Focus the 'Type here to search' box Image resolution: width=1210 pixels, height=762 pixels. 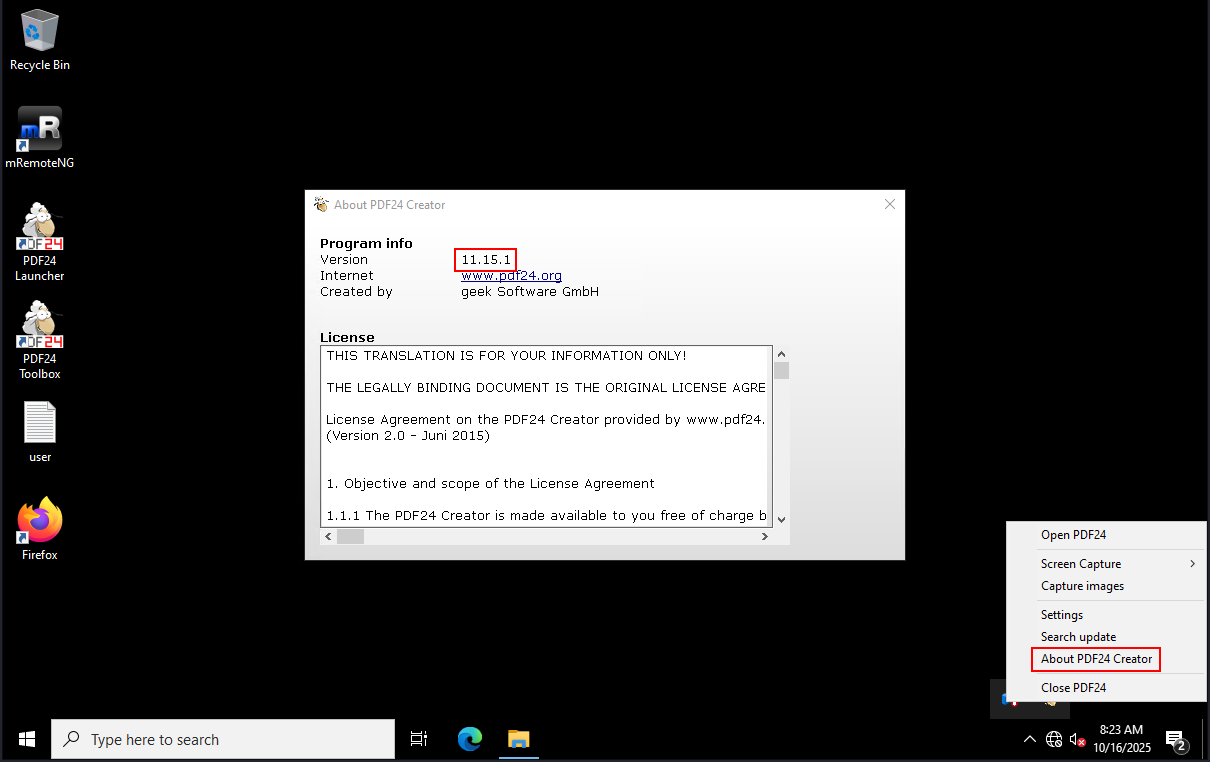point(223,739)
